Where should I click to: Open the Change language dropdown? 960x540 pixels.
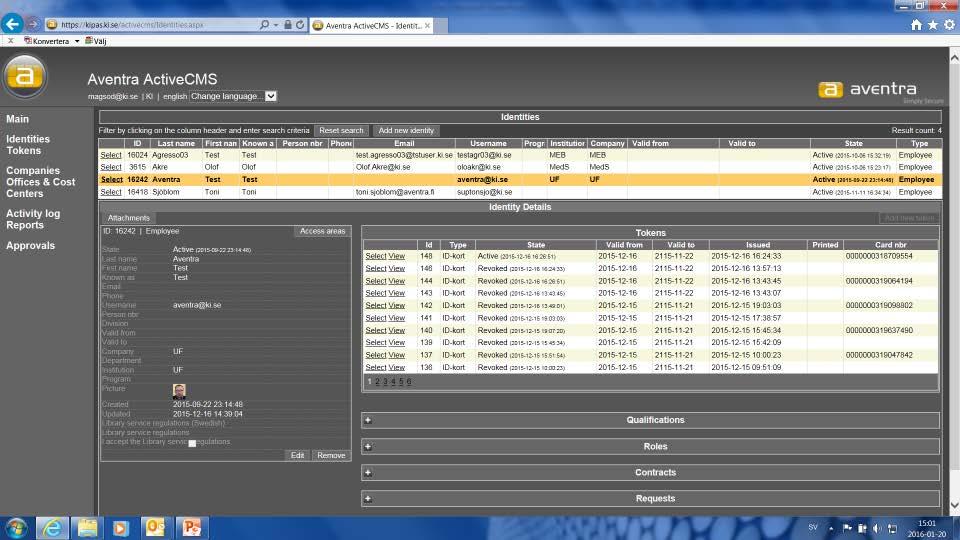(233, 96)
